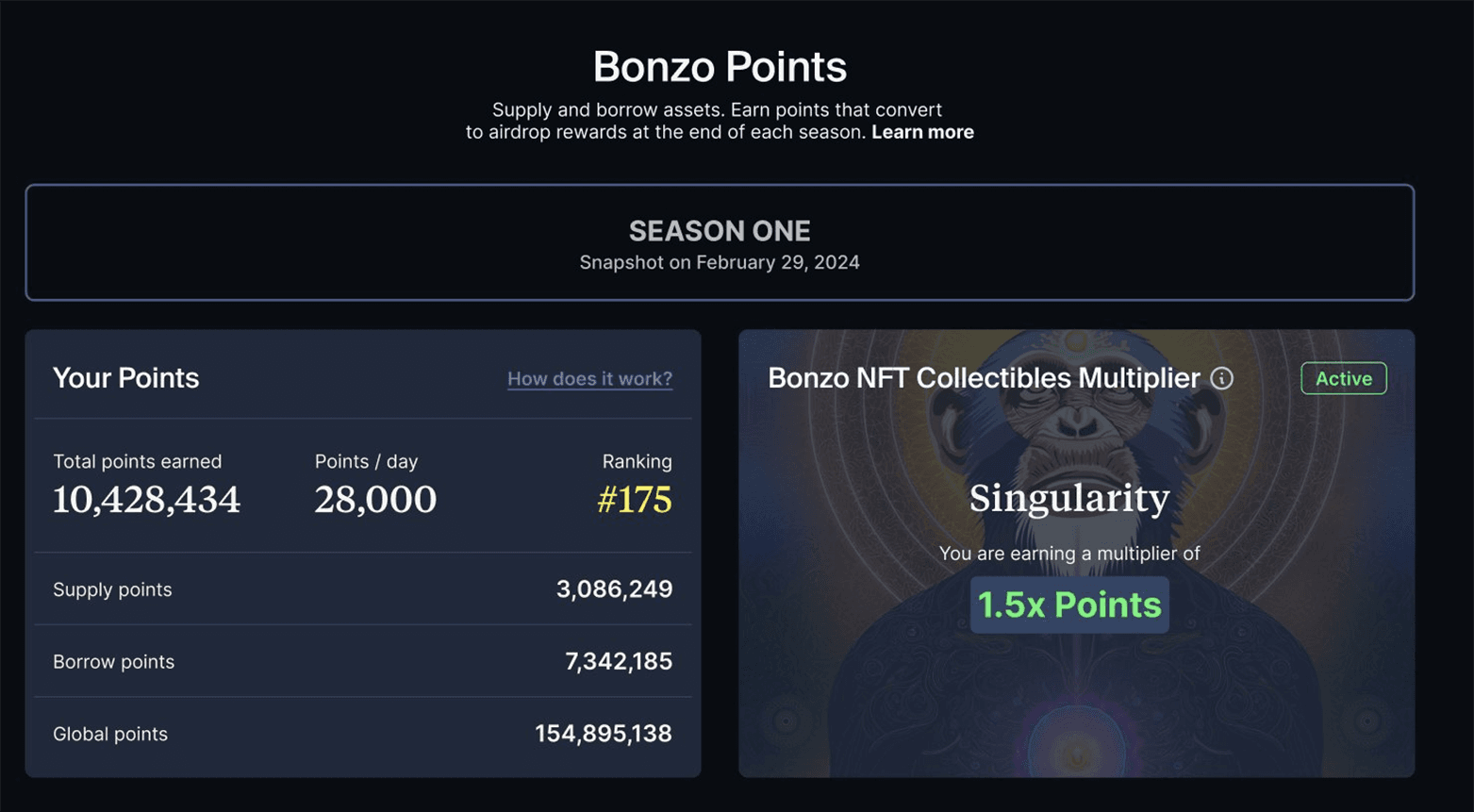Click the Supply points value 3,086,249
The width and height of the screenshot is (1474, 812).
click(x=614, y=589)
